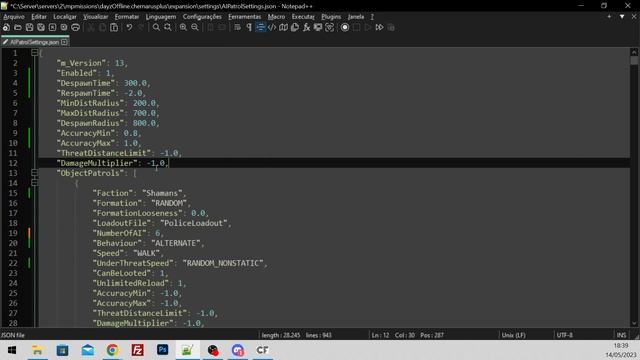Print the document with the Print icon
The width and height of the screenshot is (640, 360).
coord(76,27)
